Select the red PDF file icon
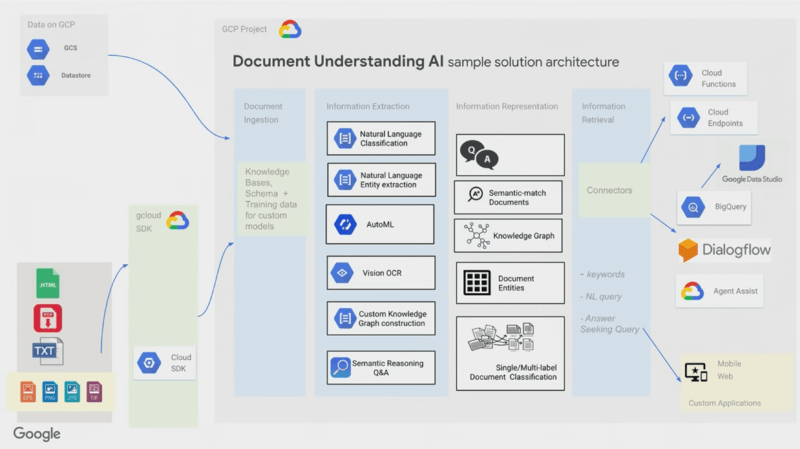800x449 pixels. [x=47, y=318]
